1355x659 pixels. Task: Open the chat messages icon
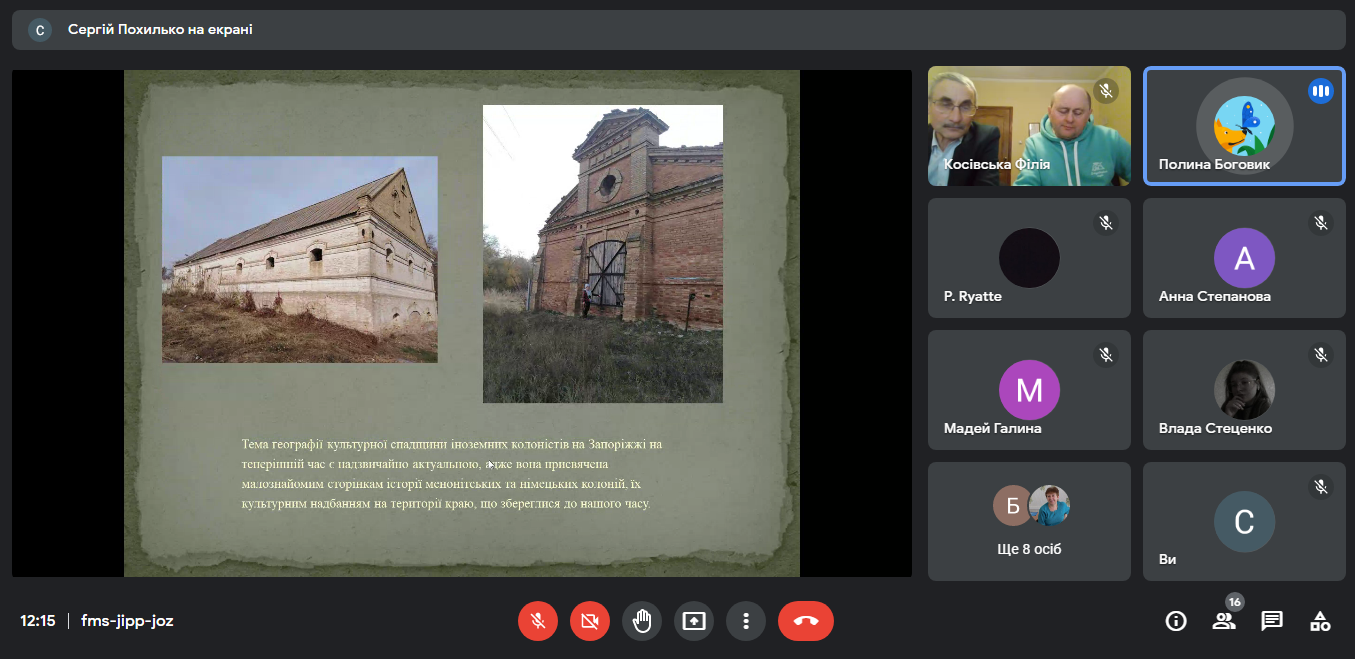[1272, 621]
